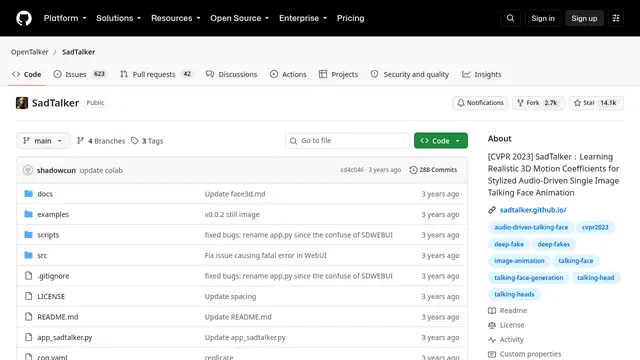Screen dimensions: 640x360
Task: Select the talking-face topic tag
Action: pyautogui.click(x=576, y=261)
